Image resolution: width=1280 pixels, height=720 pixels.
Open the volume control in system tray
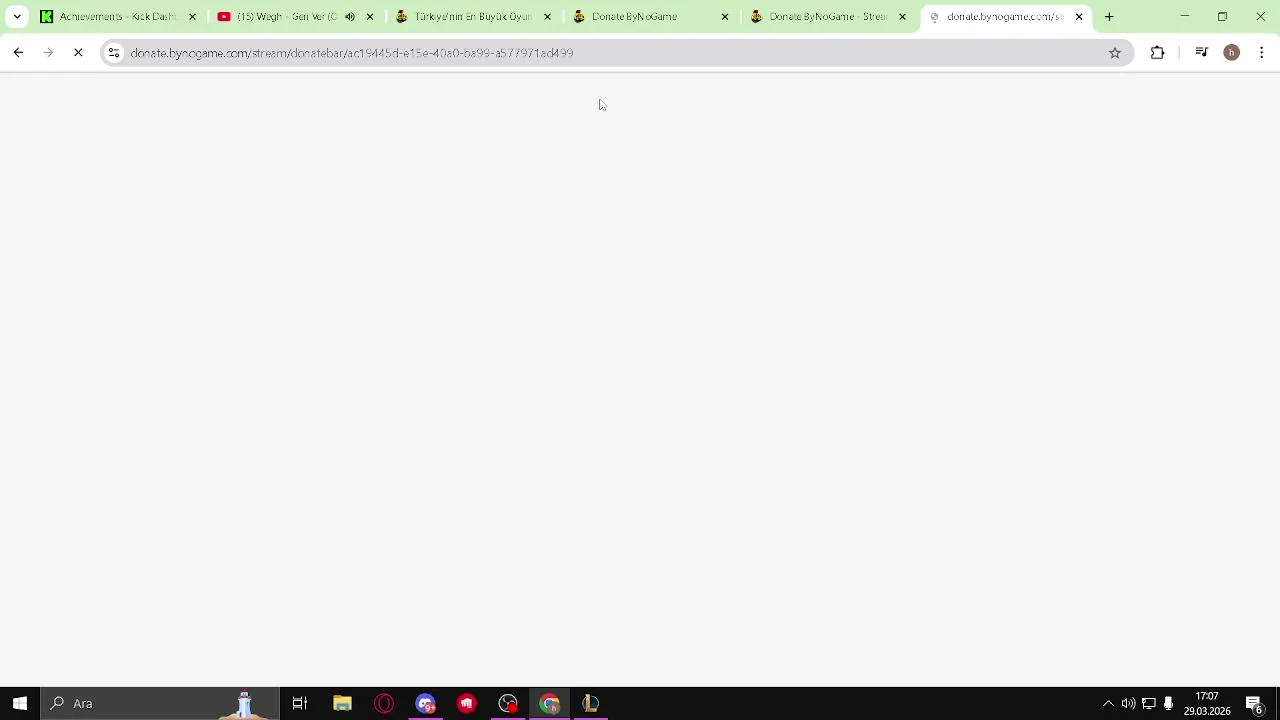coord(1128,703)
